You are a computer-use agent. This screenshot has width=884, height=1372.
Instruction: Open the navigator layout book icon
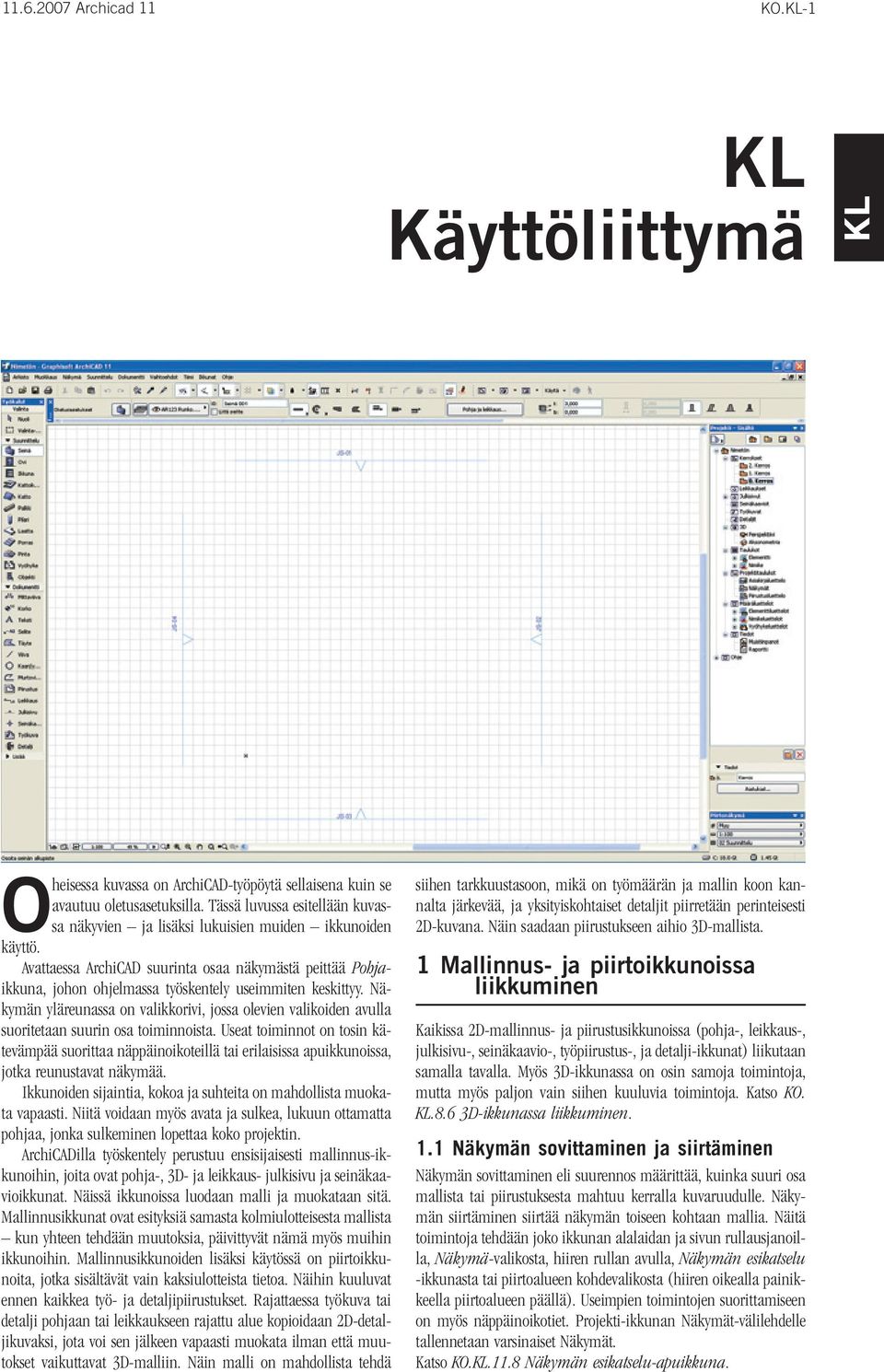tap(782, 439)
